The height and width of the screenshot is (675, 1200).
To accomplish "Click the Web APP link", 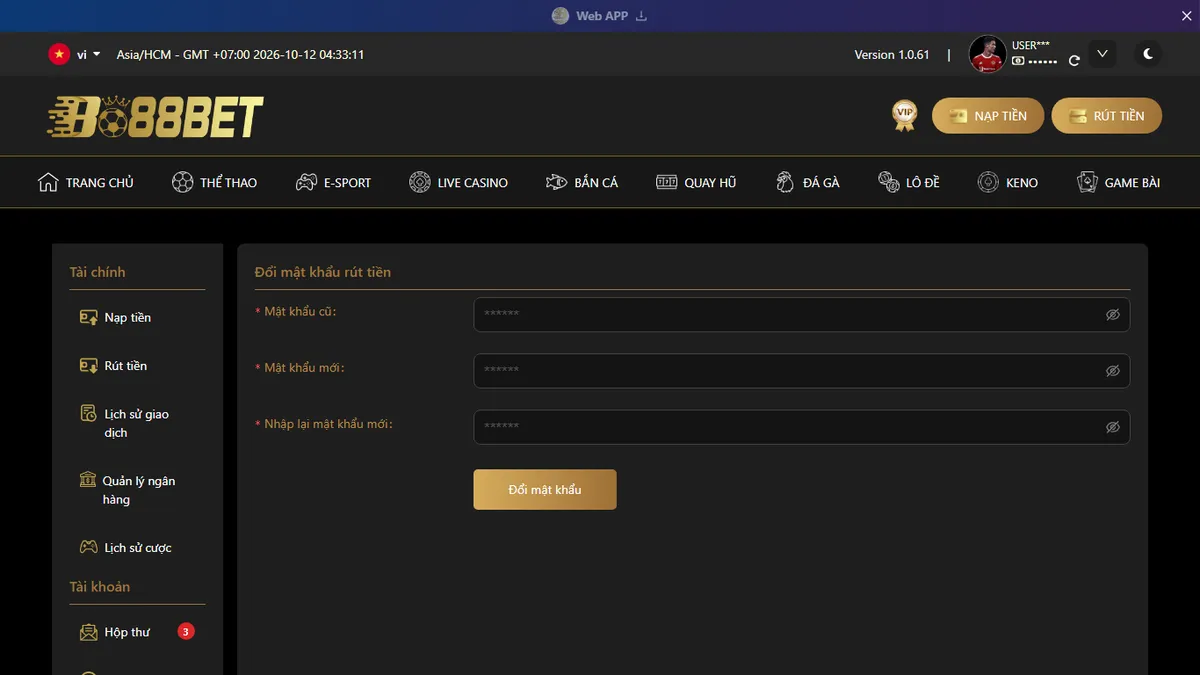I will [602, 16].
